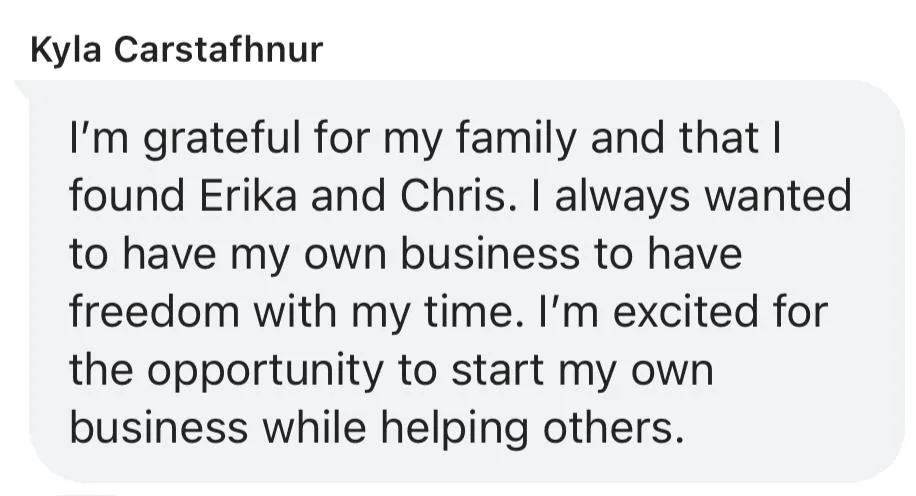Tap the word others ending the message

coord(613,428)
